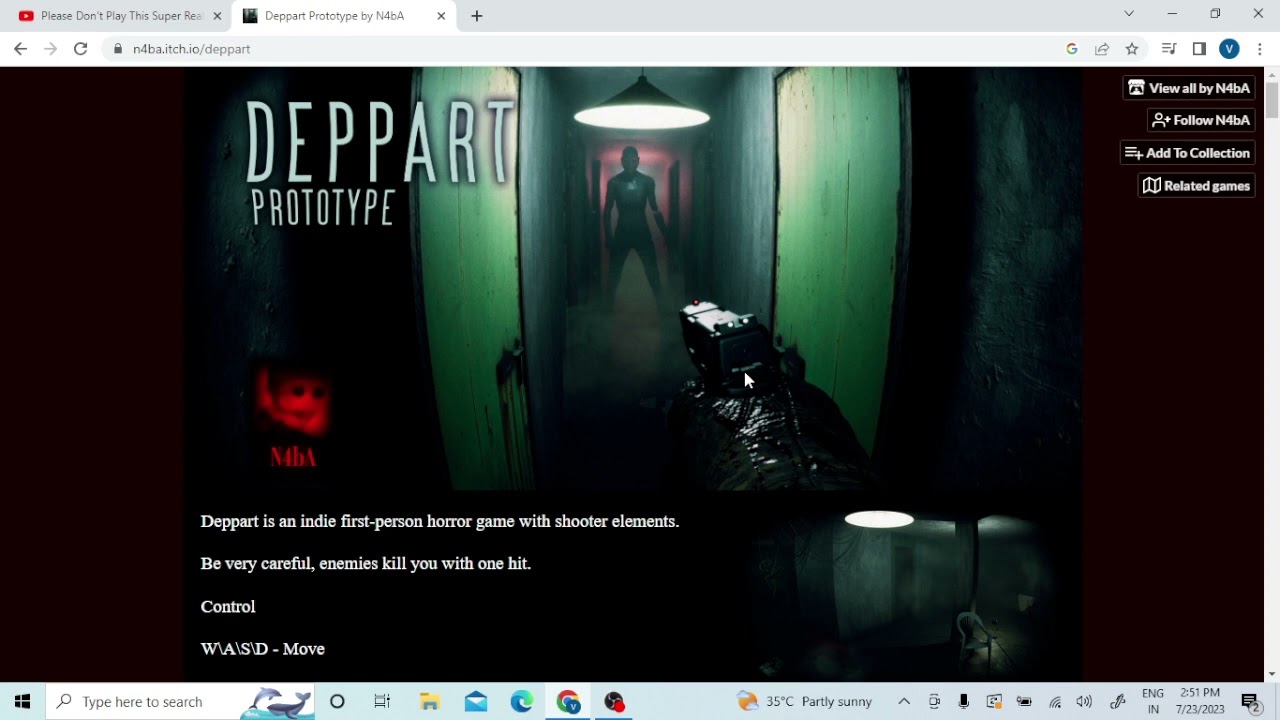Open File Explorer from the taskbar
Screen dimensions: 1280x720
pos(430,701)
